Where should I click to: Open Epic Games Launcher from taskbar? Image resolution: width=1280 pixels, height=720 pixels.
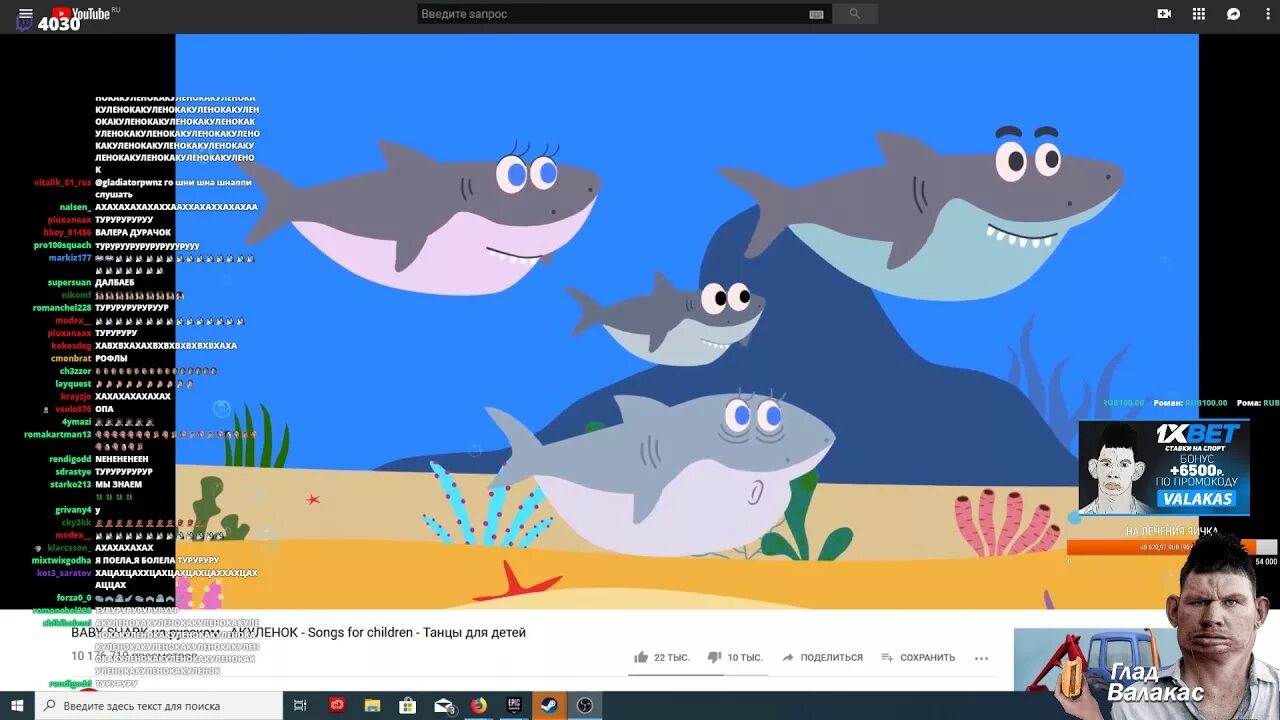coord(514,705)
